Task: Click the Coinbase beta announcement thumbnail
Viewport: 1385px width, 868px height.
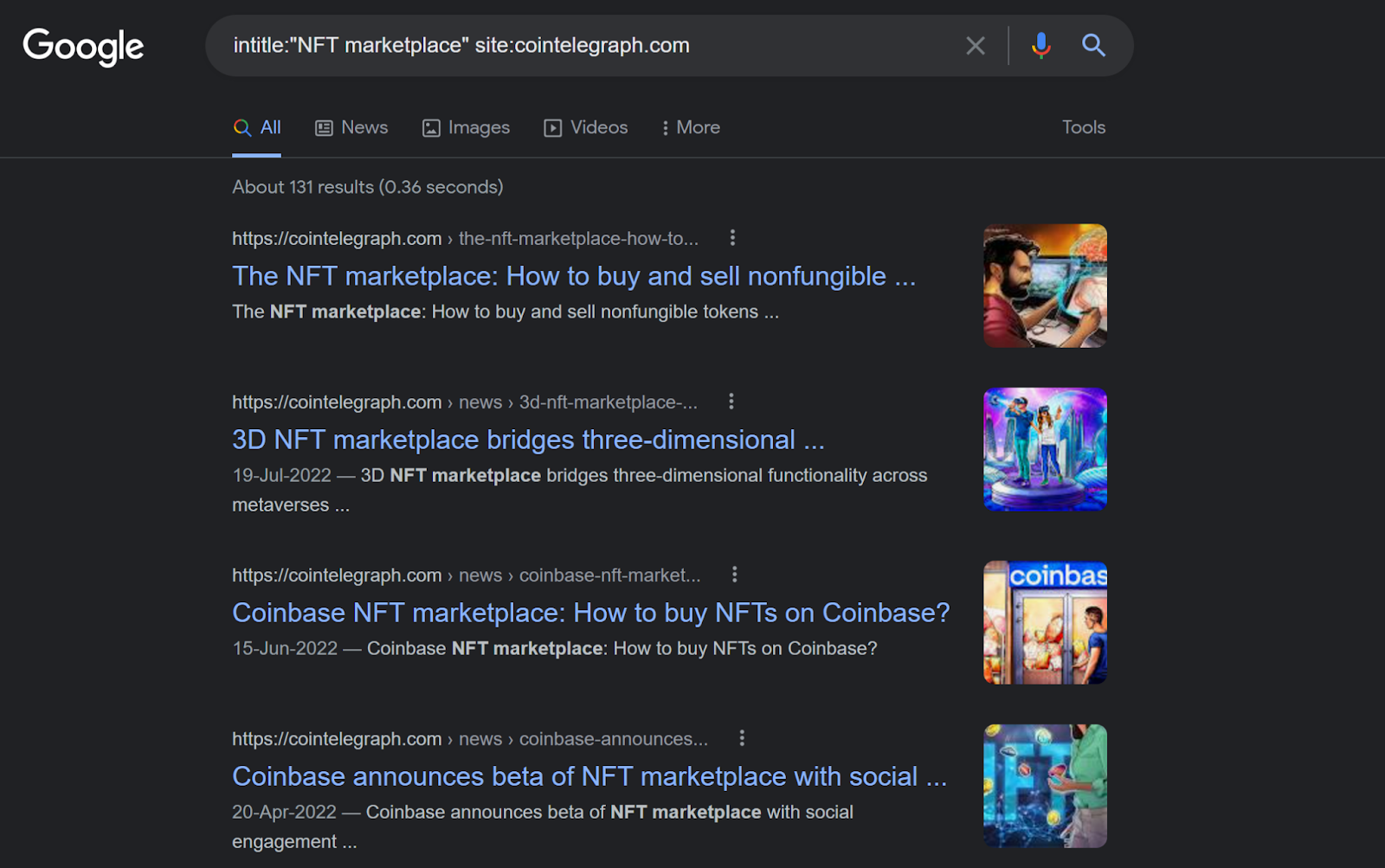Action: (1045, 786)
